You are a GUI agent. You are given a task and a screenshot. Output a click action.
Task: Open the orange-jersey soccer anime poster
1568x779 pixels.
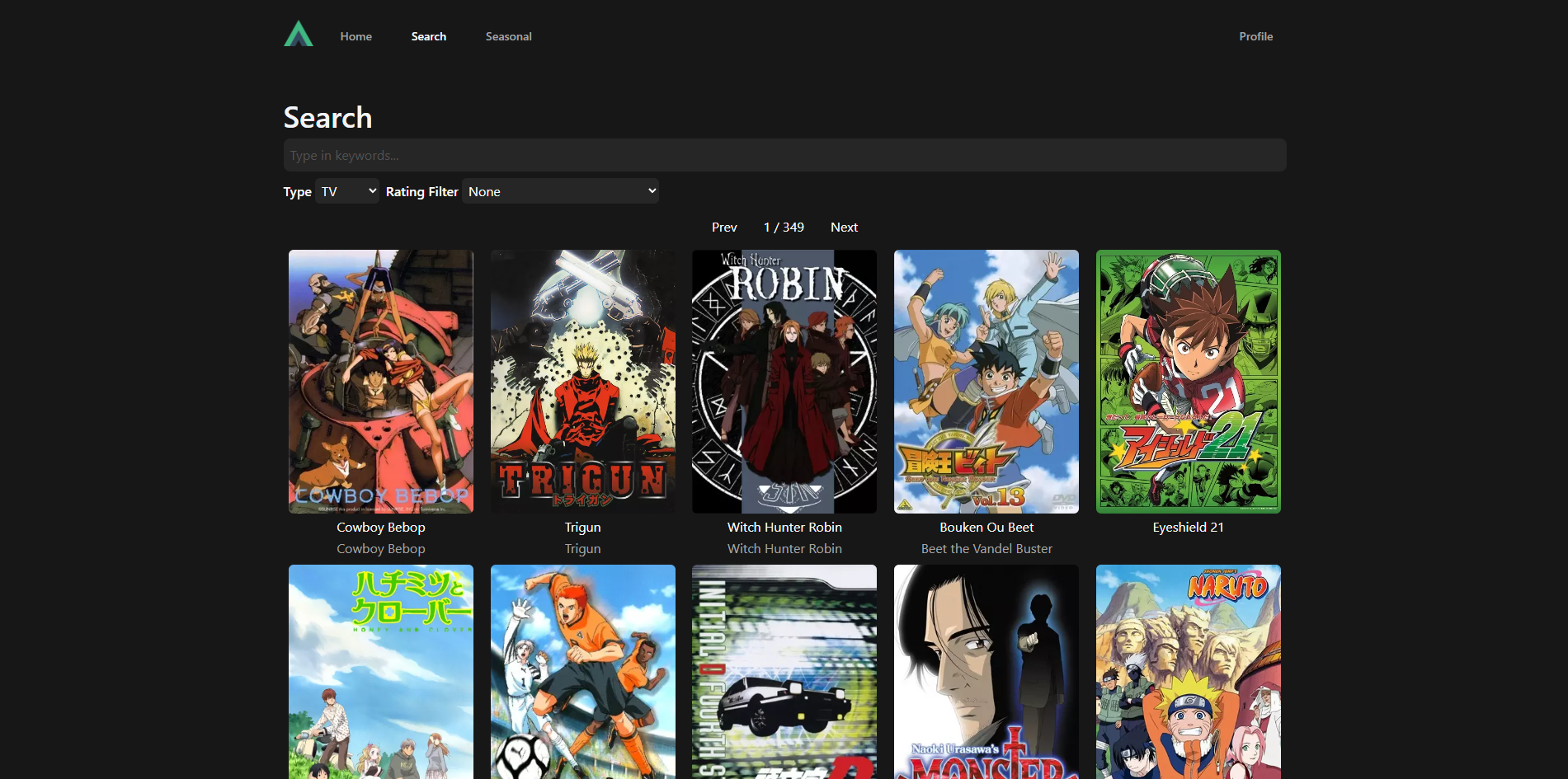(582, 672)
